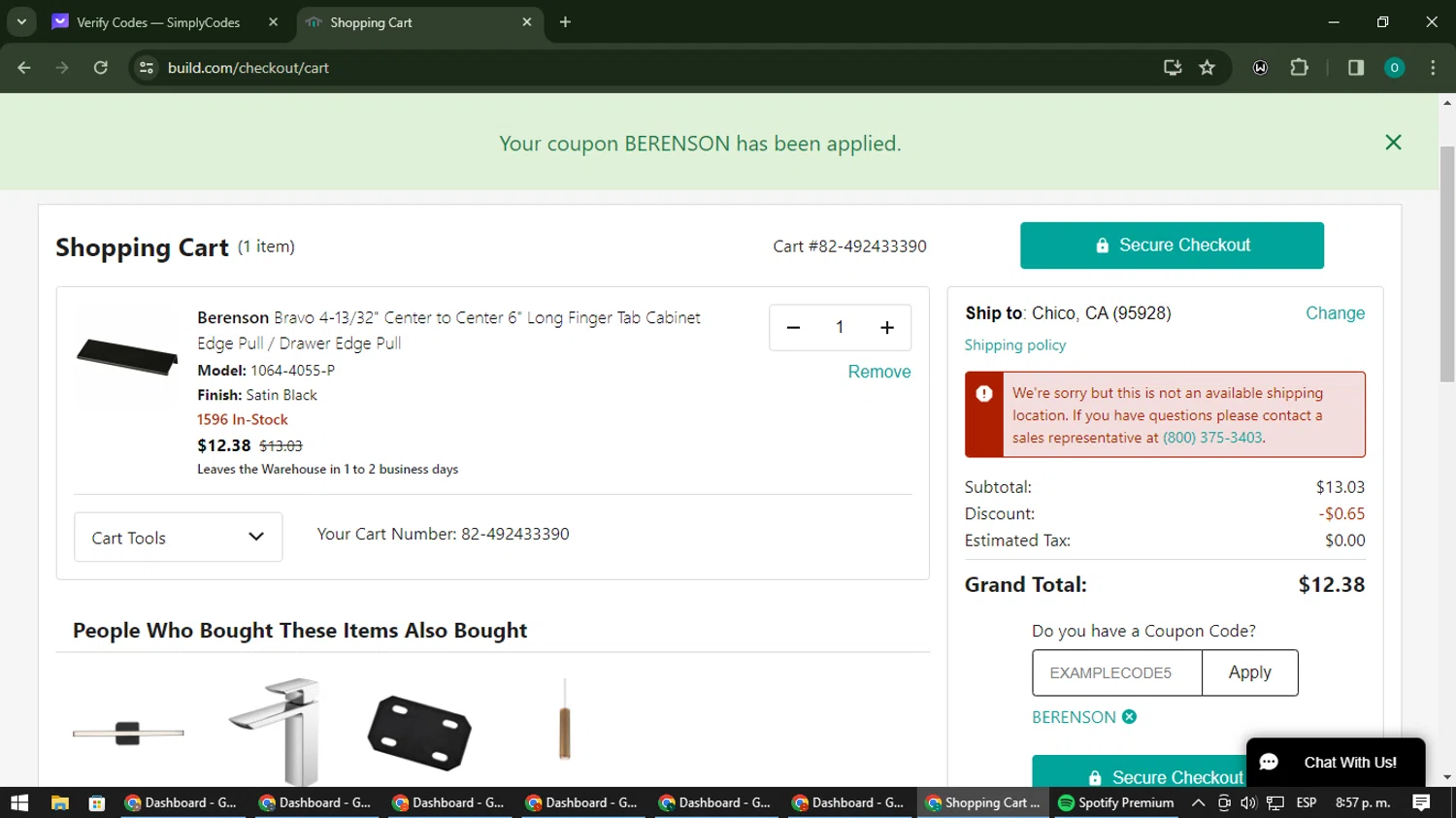1456x818 pixels.
Task: Open the Windows Start menu
Action: point(19,803)
